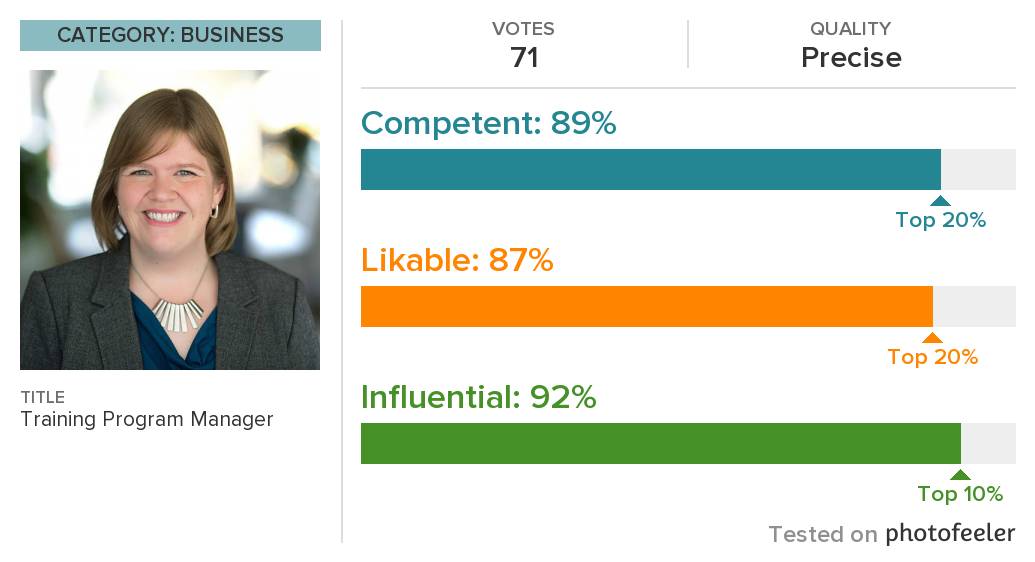Click the QUALITY column header

click(851, 28)
